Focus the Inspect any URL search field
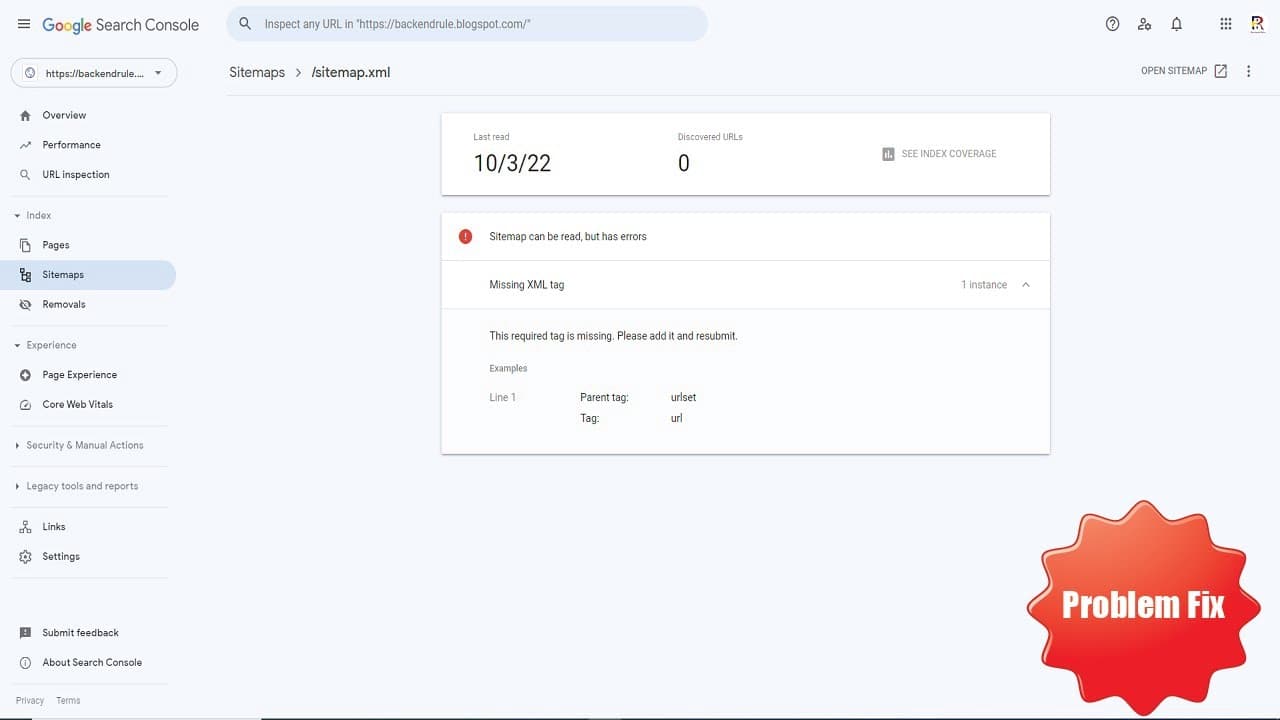 [467, 24]
